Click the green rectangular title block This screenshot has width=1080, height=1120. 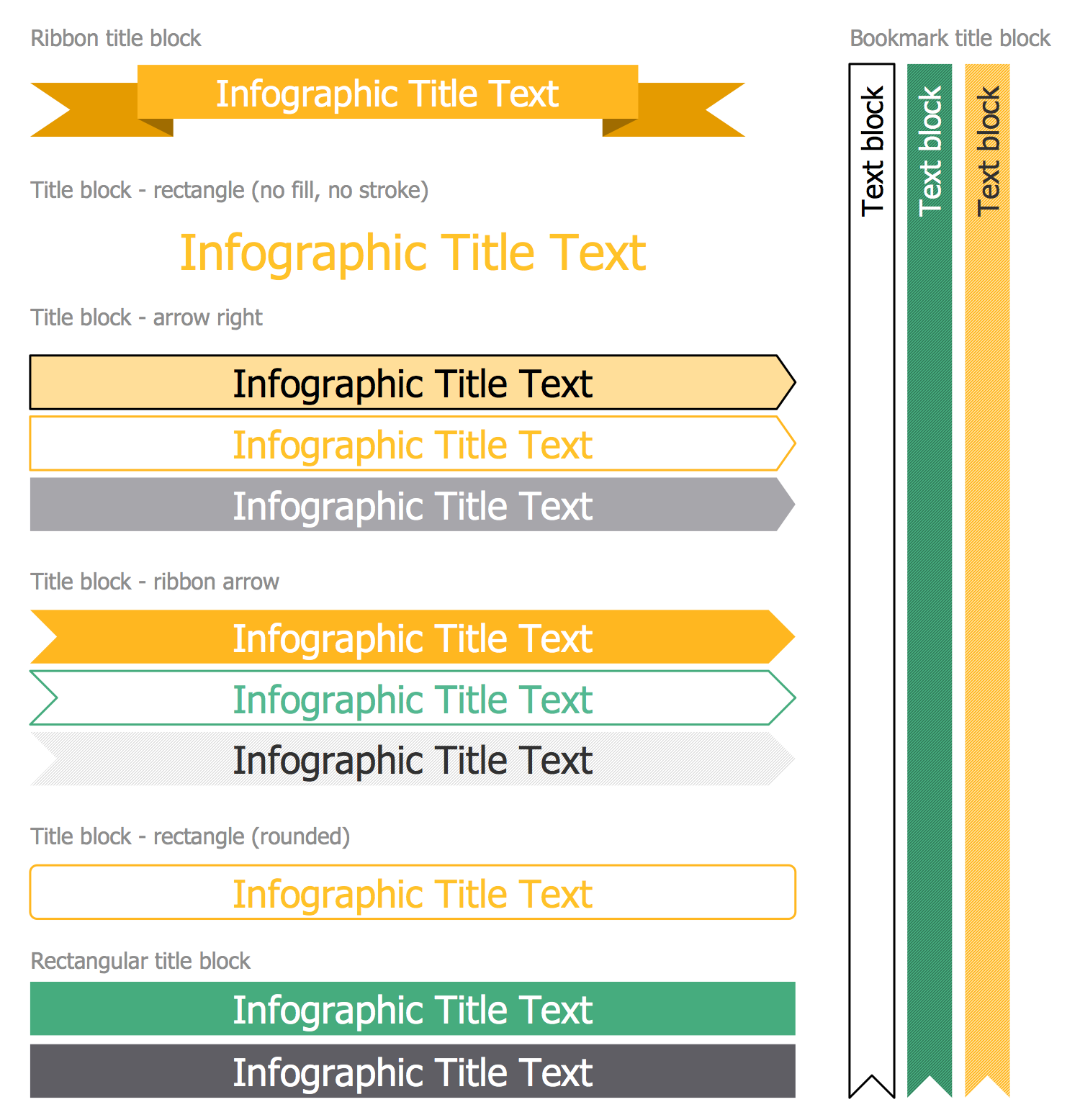[x=413, y=1009]
